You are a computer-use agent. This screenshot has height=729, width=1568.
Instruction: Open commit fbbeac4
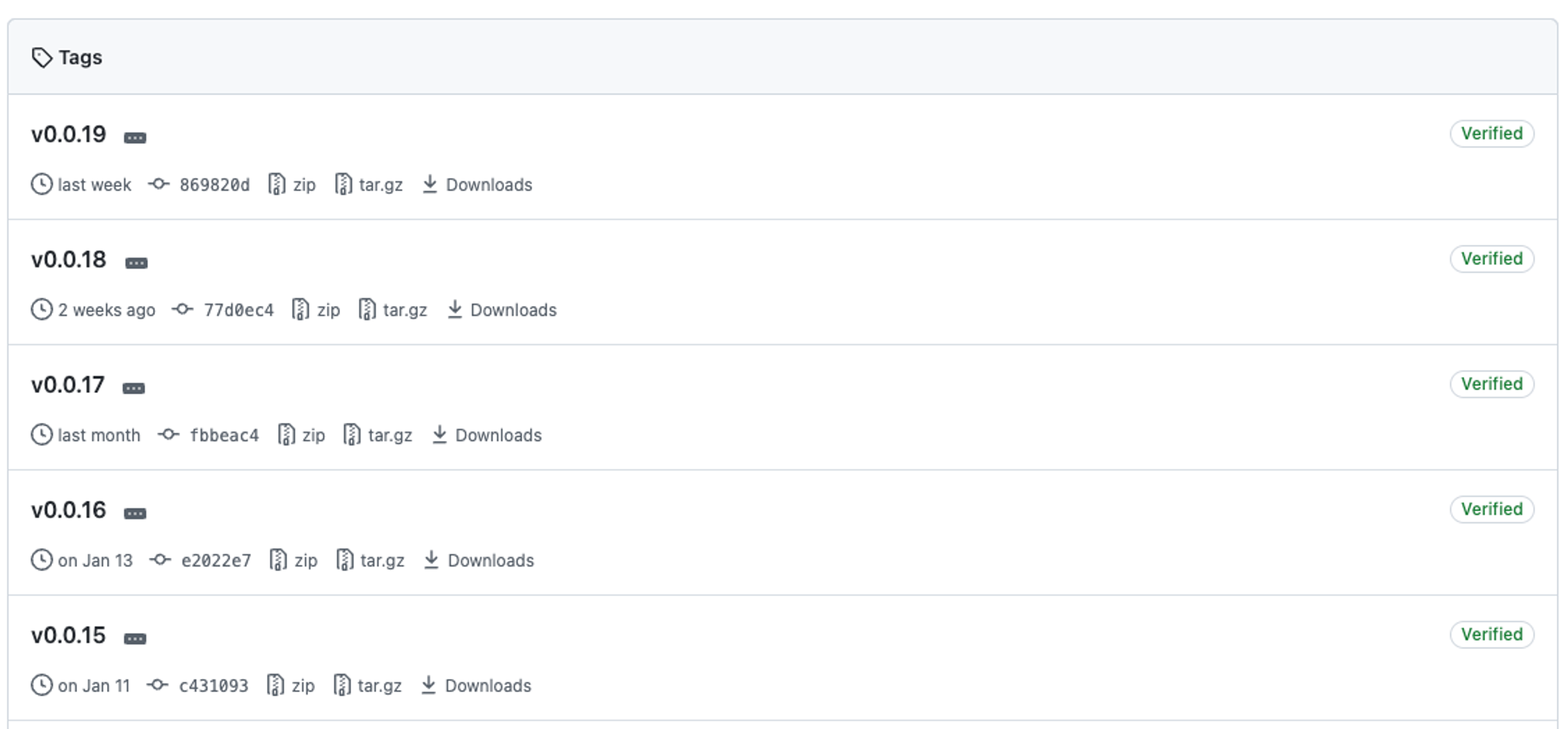[224, 435]
